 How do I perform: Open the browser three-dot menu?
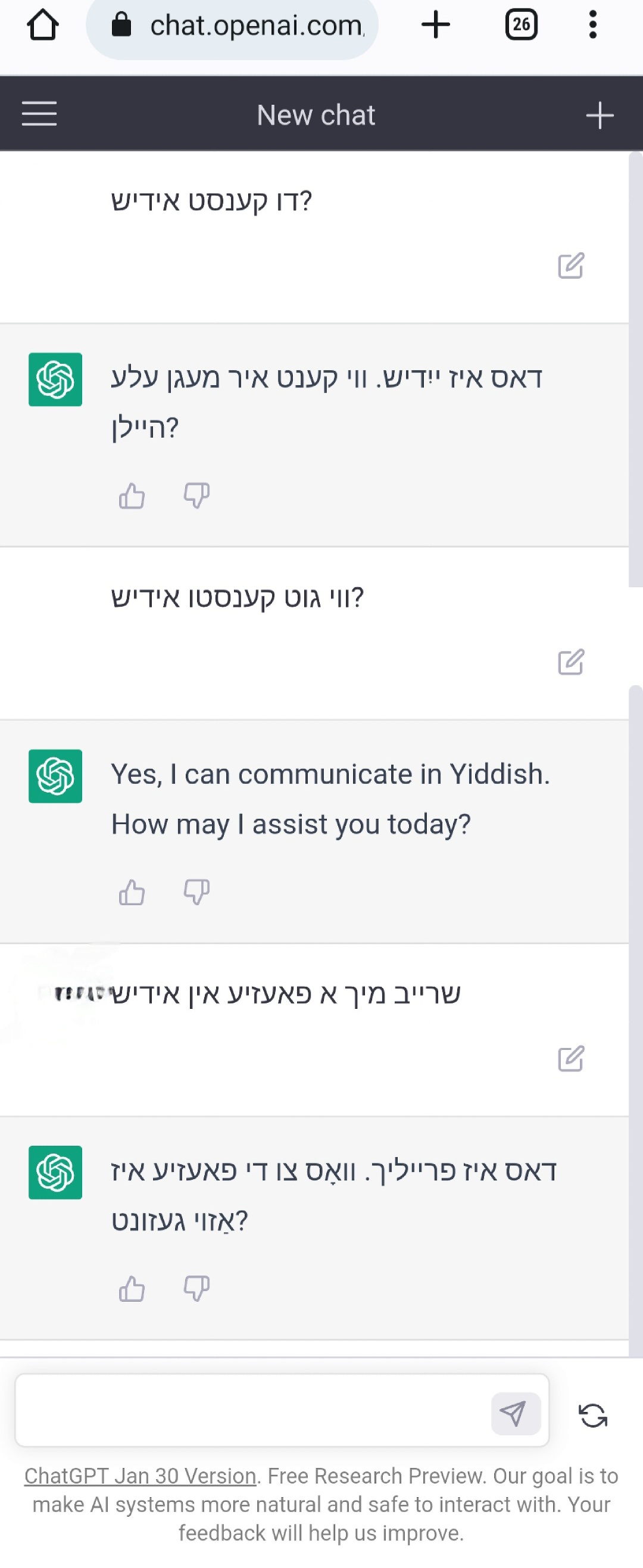pyautogui.click(x=592, y=26)
